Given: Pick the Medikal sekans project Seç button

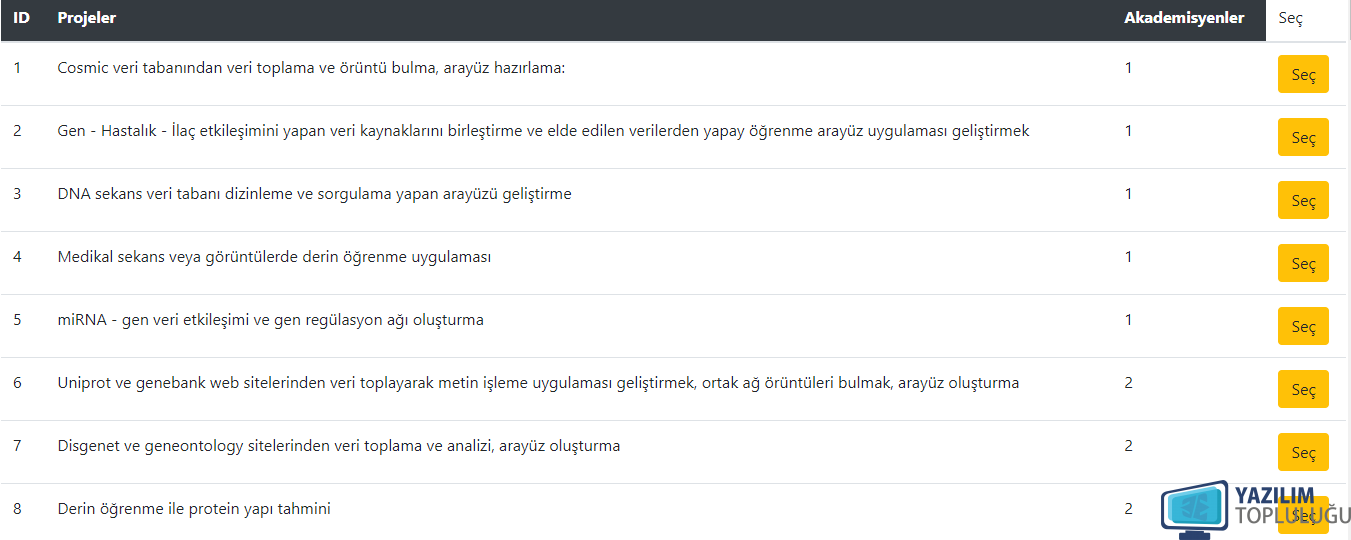Looking at the screenshot, I should (1303, 263).
